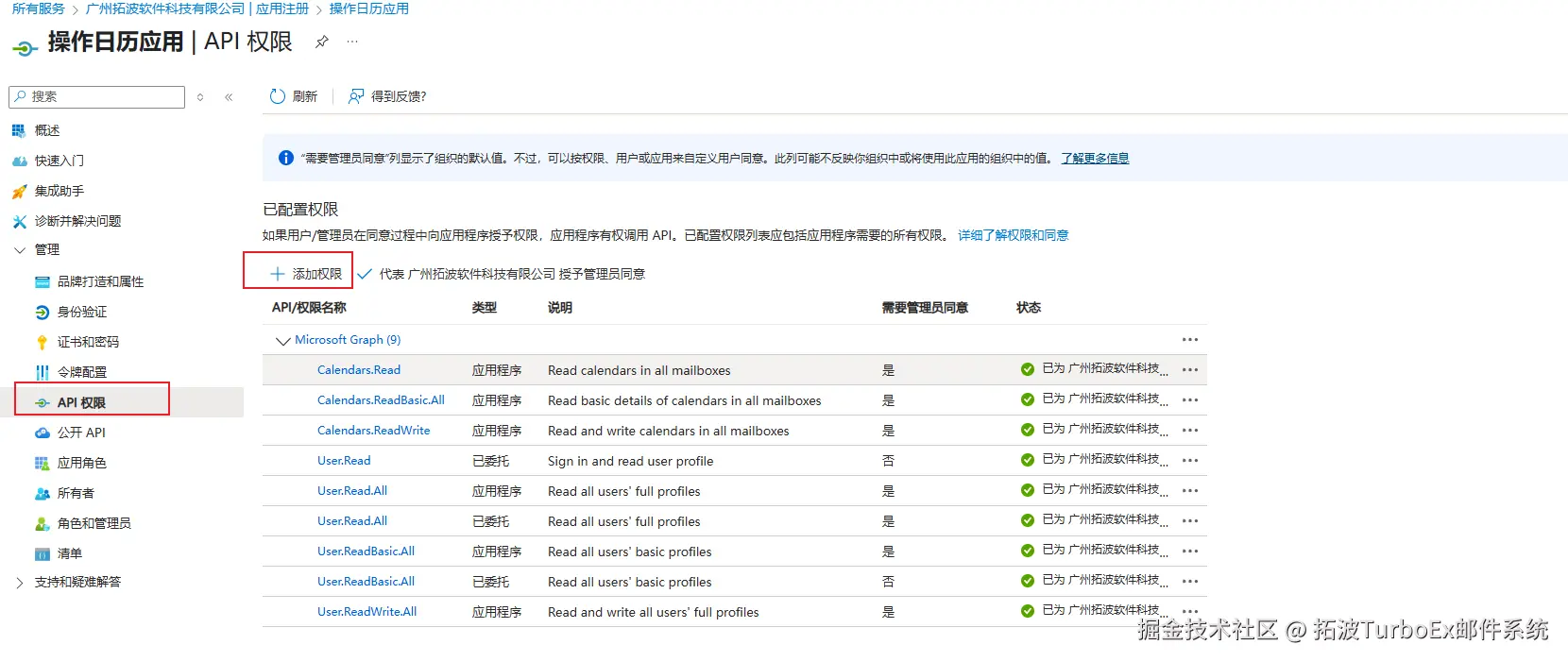Go to 所有服务 breadcrumb
This screenshot has width=1568, height=662.
[39, 8]
